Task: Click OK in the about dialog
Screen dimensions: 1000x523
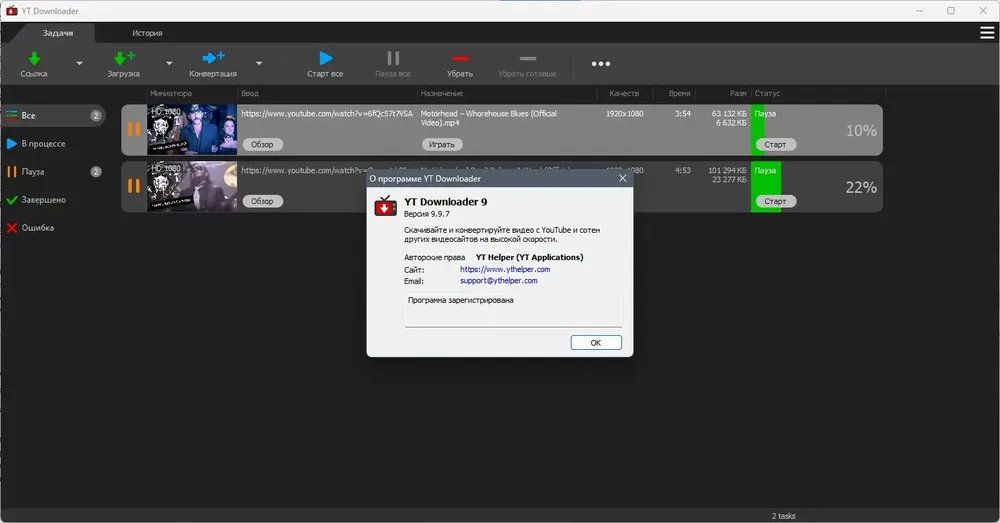Action: click(596, 343)
